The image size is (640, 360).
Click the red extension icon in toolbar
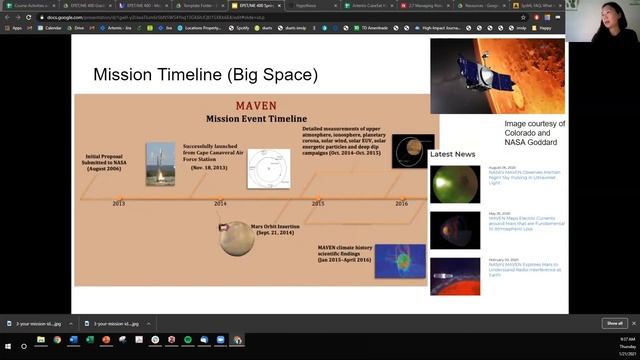[x=536, y=18]
